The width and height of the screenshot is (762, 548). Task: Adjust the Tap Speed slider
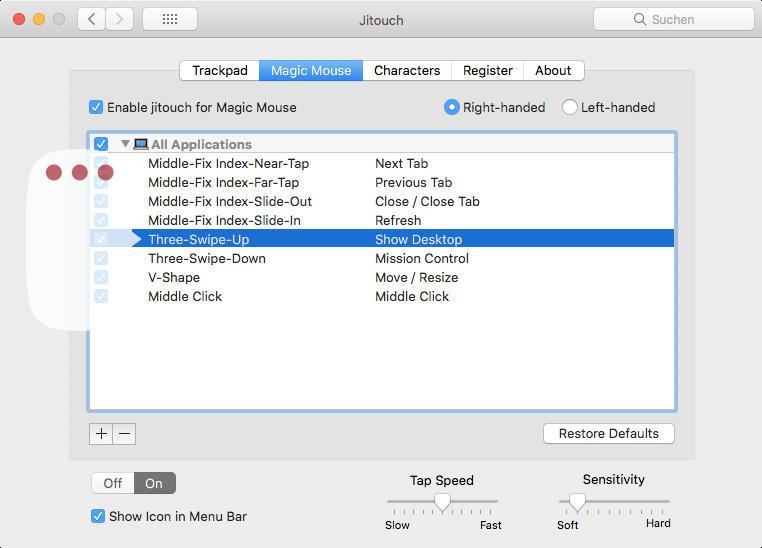pos(442,502)
